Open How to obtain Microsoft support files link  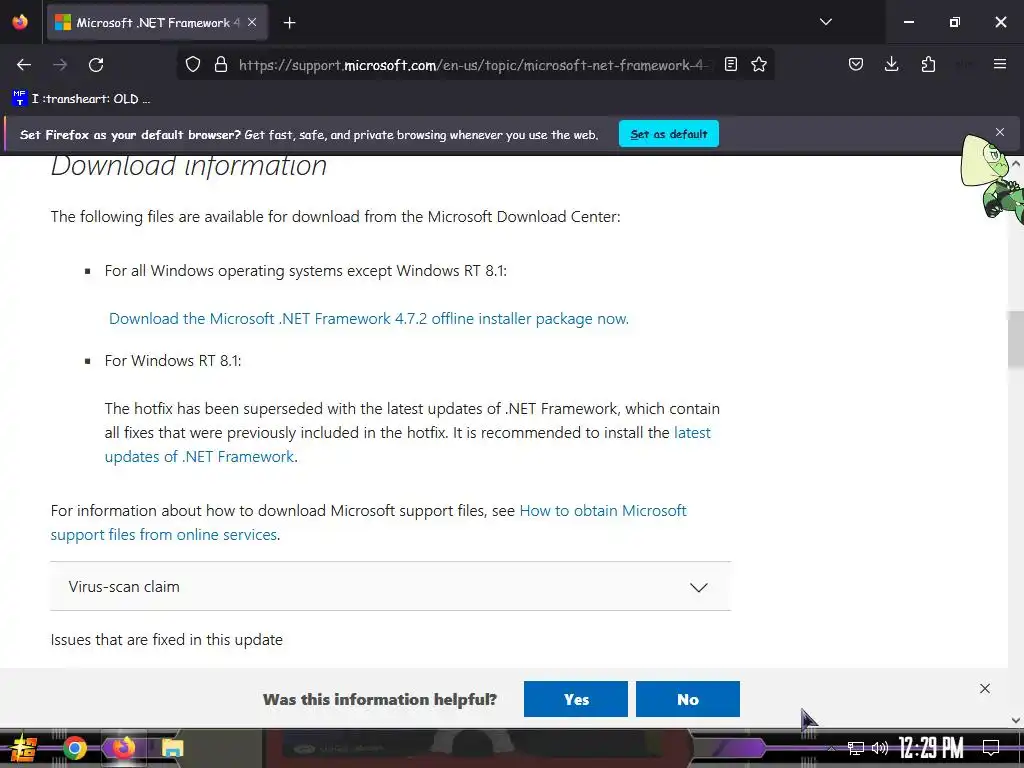tap(368, 522)
